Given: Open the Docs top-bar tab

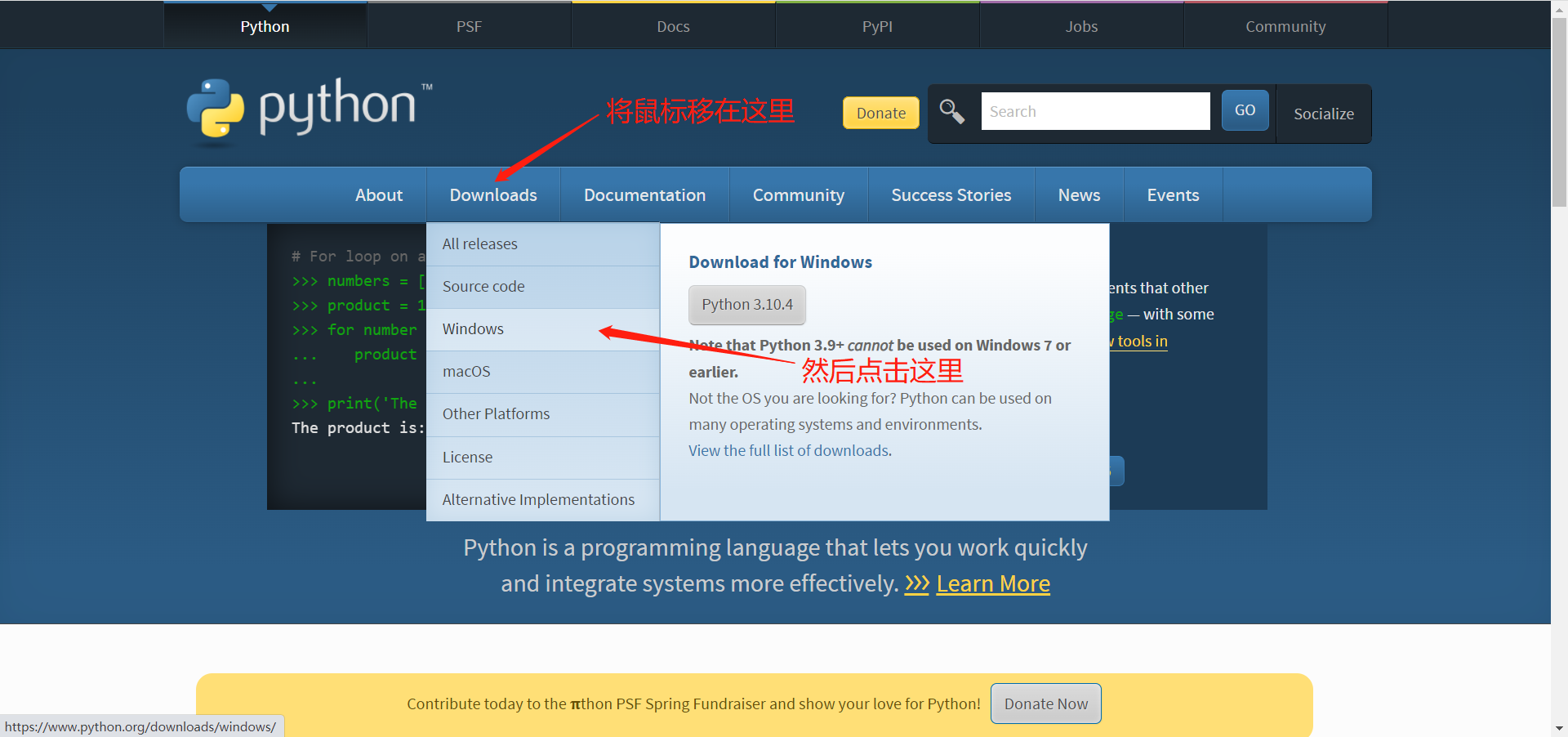Looking at the screenshot, I should click(674, 26).
